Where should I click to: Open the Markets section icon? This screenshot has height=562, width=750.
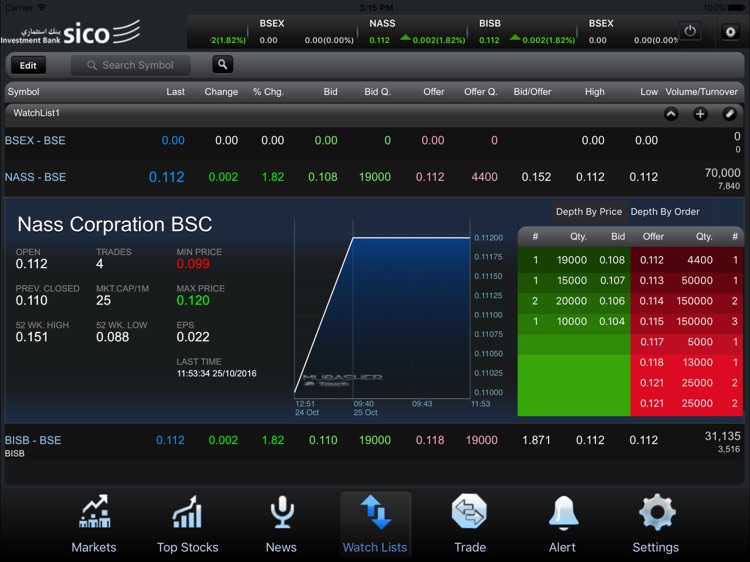[x=94, y=512]
